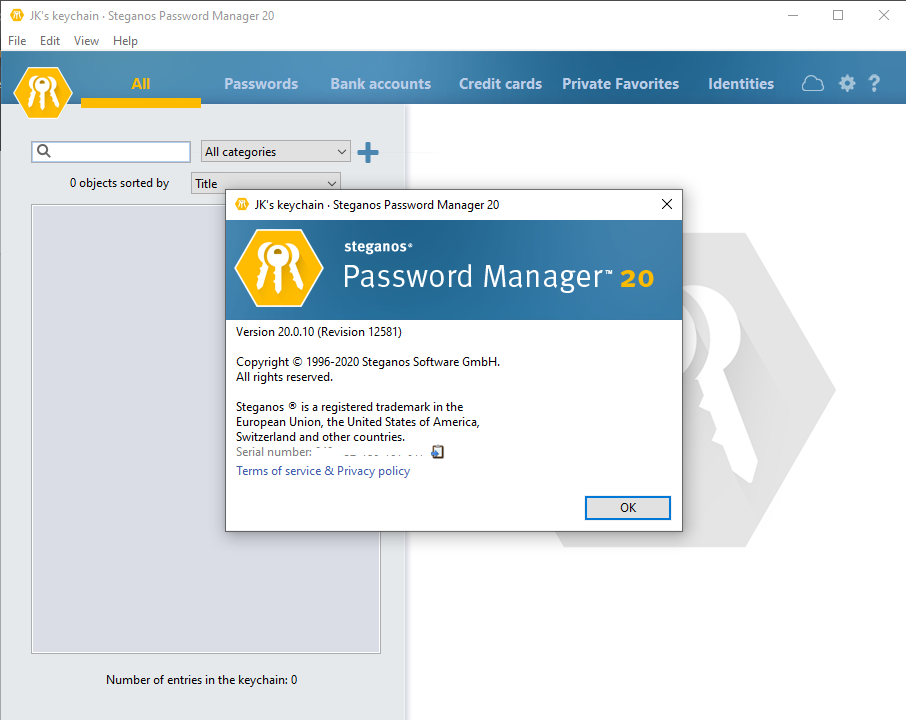906x720 pixels.
Task: Click the Copyright 1996-2020 Steganos text
Action: click(368, 362)
